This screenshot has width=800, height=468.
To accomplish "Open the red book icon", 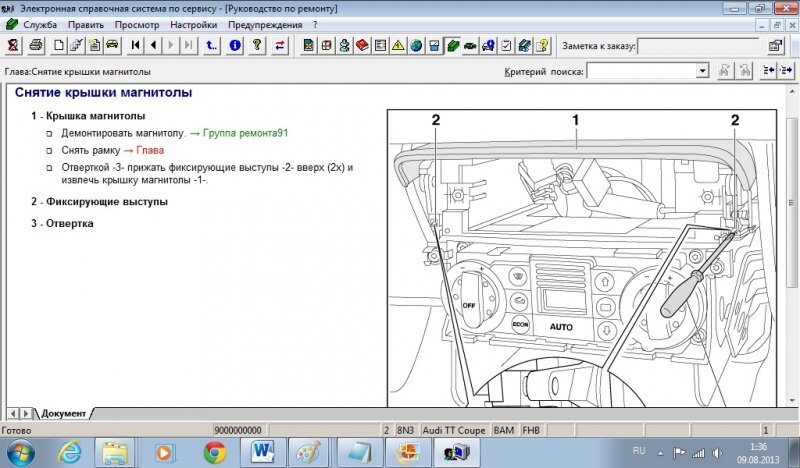I will tap(362, 45).
